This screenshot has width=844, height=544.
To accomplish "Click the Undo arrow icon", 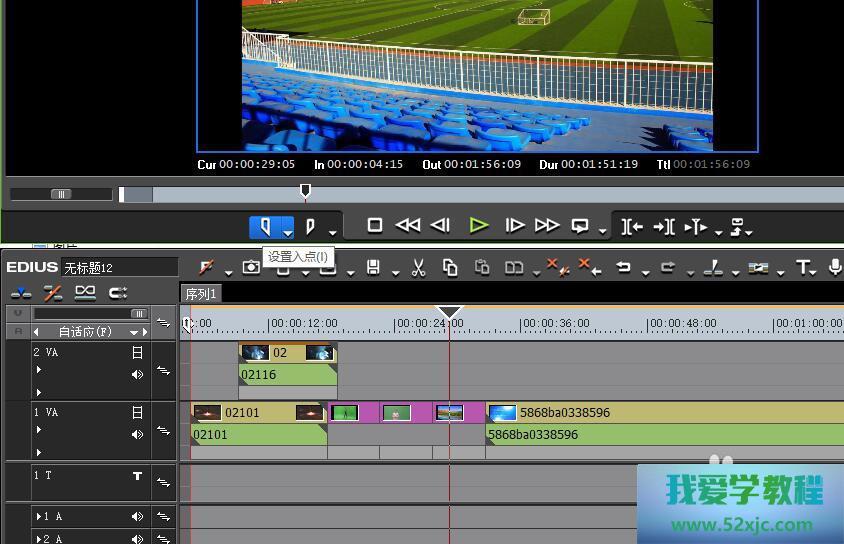I will (623, 268).
